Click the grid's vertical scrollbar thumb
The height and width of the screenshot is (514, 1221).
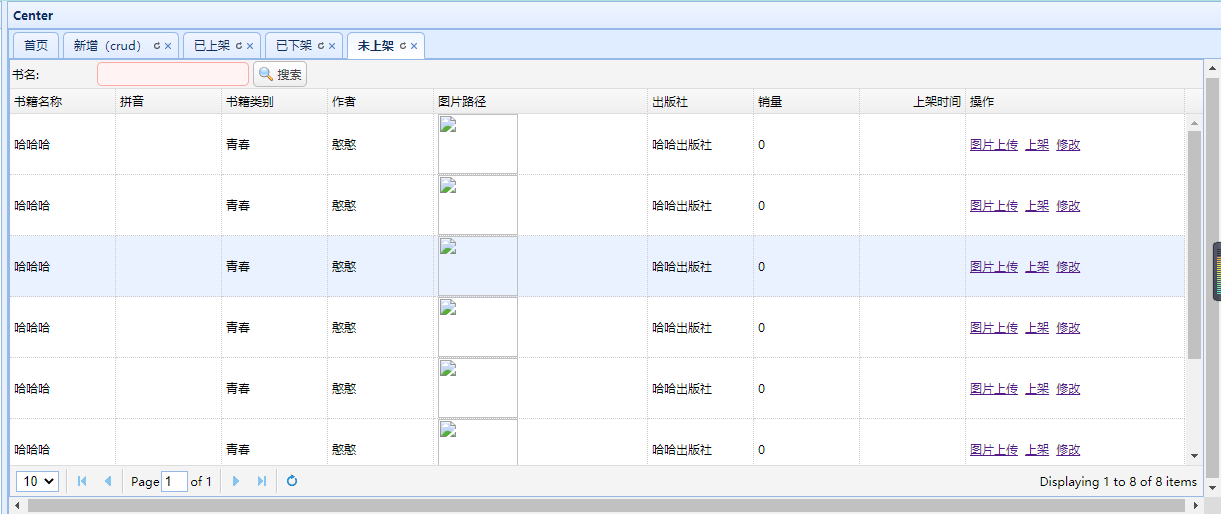click(x=1194, y=244)
